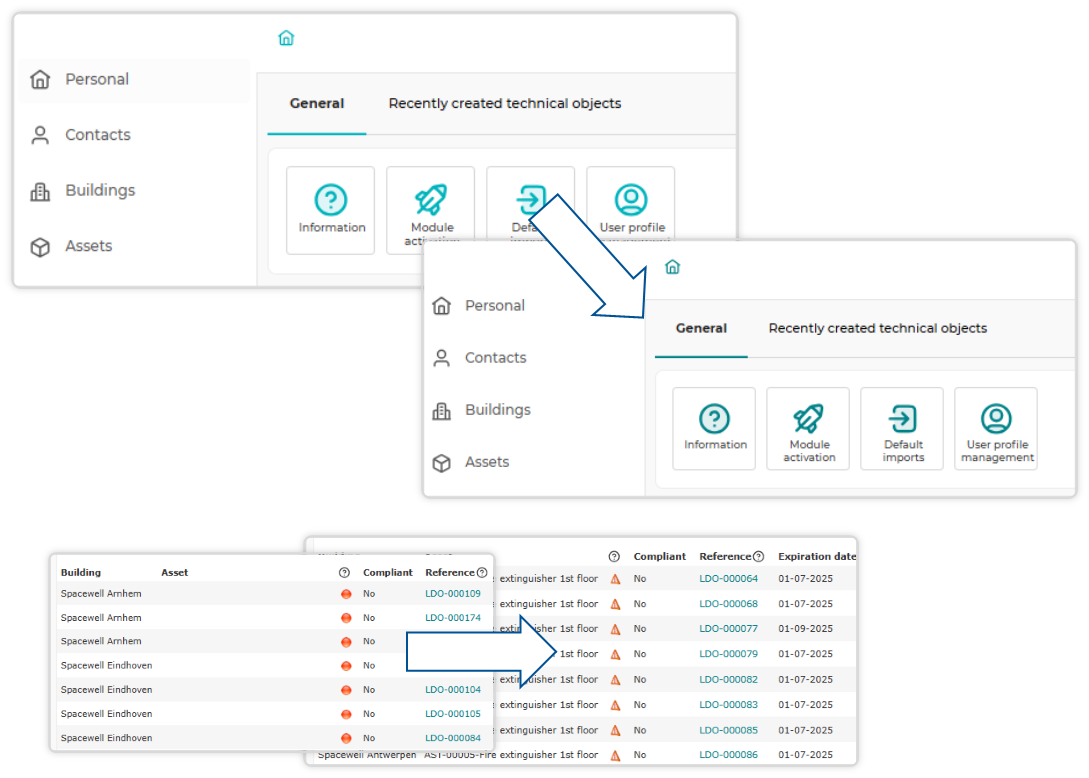
Task: Follow the LDO-000079 reference link
Action: (x=729, y=654)
